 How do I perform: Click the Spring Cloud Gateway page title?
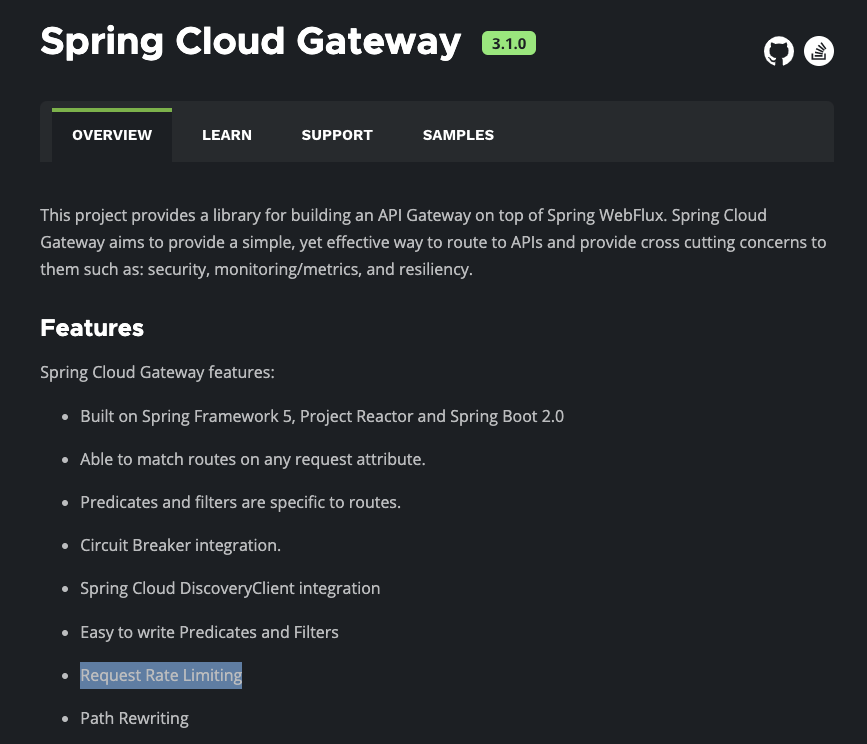(250, 42)
